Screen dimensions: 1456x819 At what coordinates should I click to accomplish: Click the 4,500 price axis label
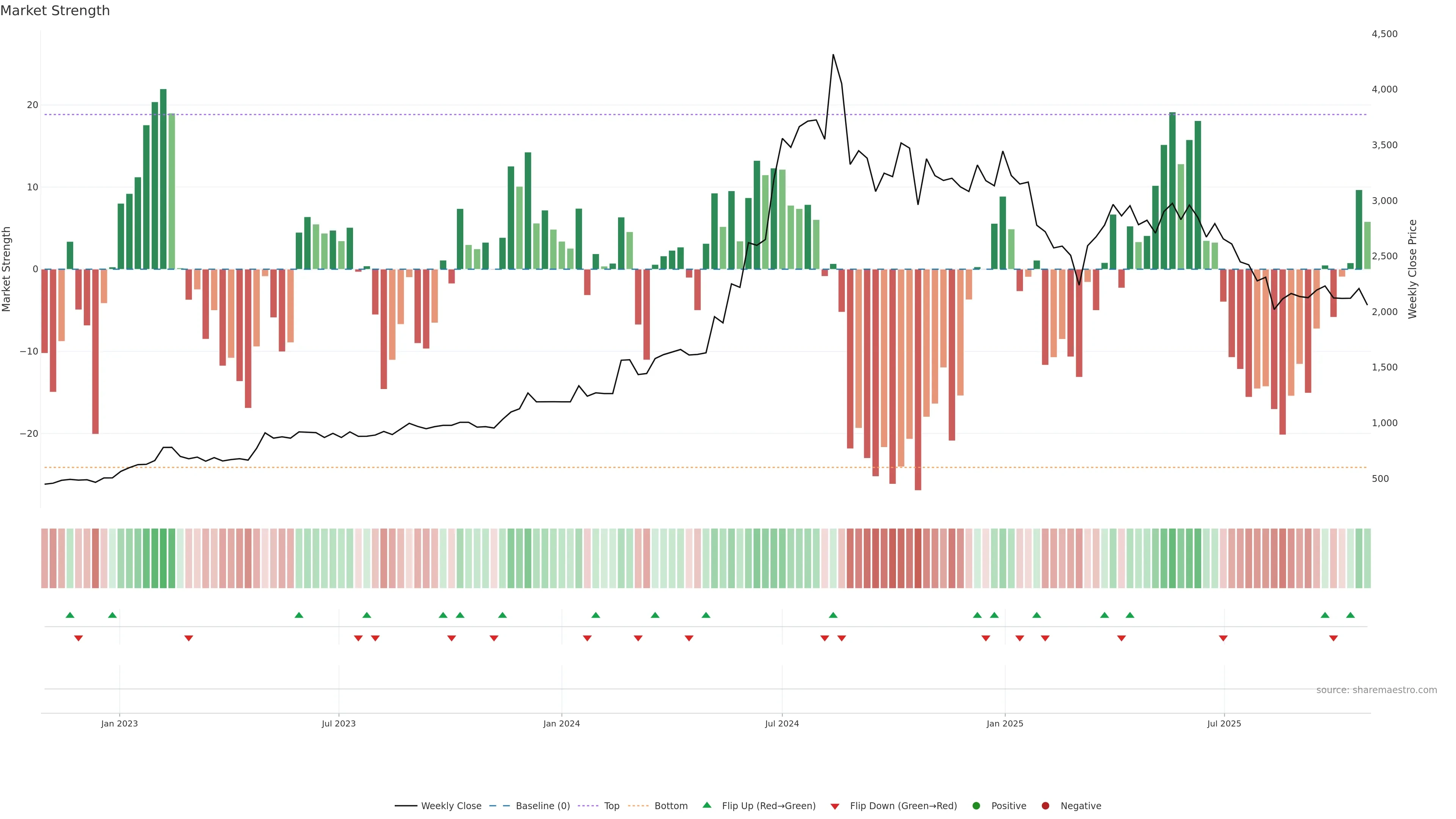[1384, 34]
